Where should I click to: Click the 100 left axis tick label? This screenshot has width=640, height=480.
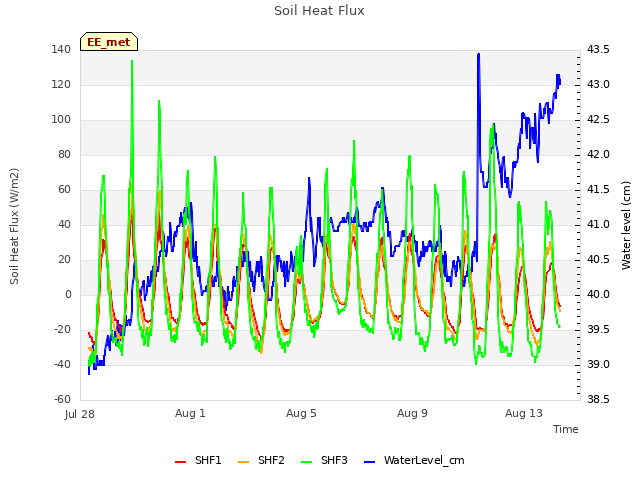pos(61,120)
